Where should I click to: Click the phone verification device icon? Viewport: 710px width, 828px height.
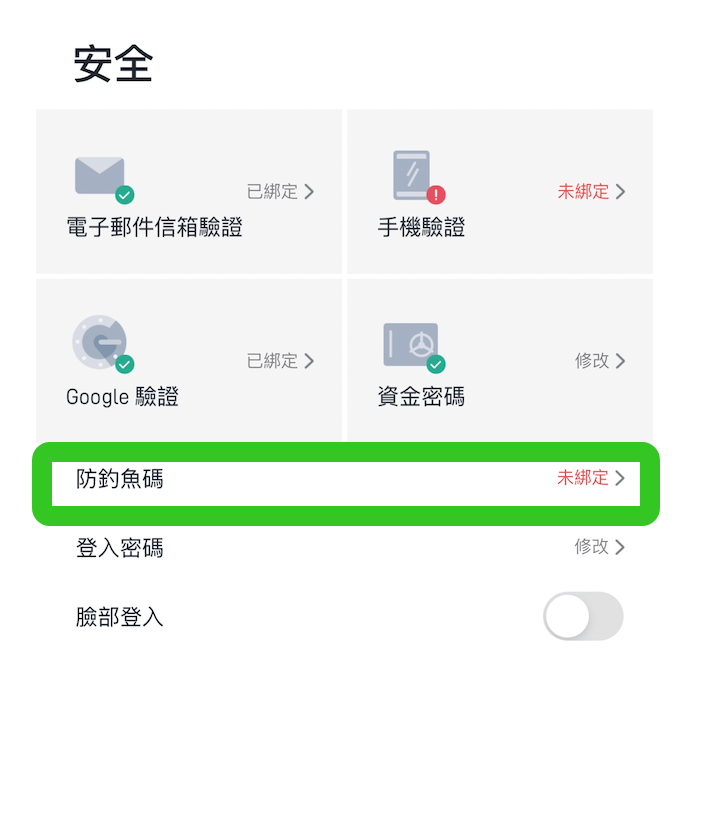coord(411,175)
